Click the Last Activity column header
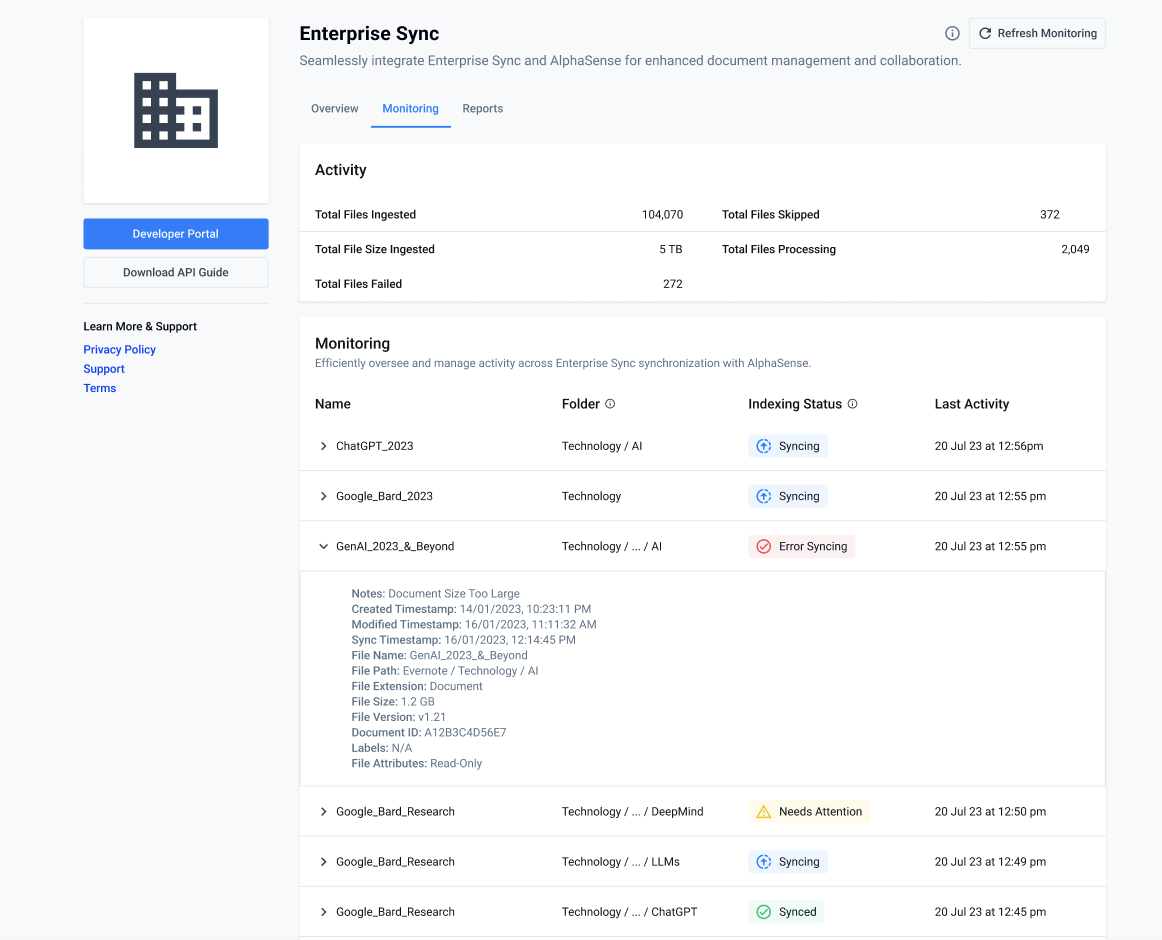 point(972,404)
